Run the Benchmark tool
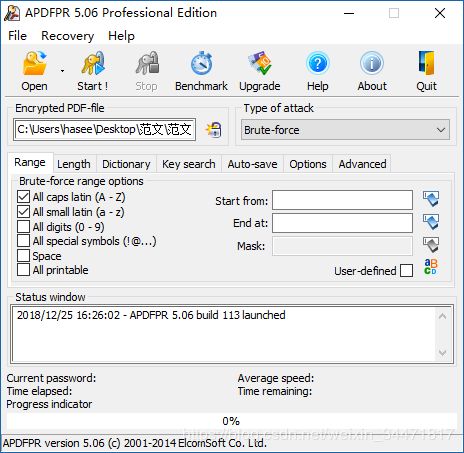Screen dimensions: 464x453 pyautogui.click(x=201, y=71)
